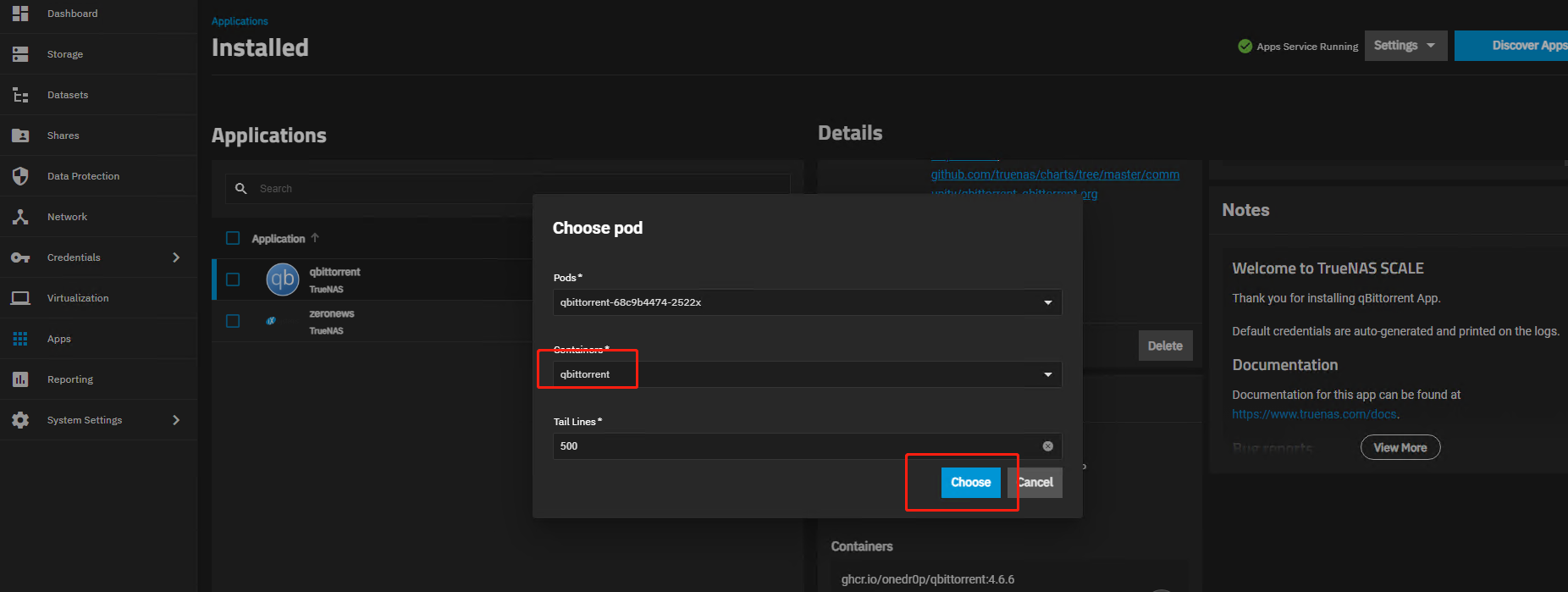Check the qbittorrent row checkbox
Screen dimensions: 1568x592
(233, 279)
